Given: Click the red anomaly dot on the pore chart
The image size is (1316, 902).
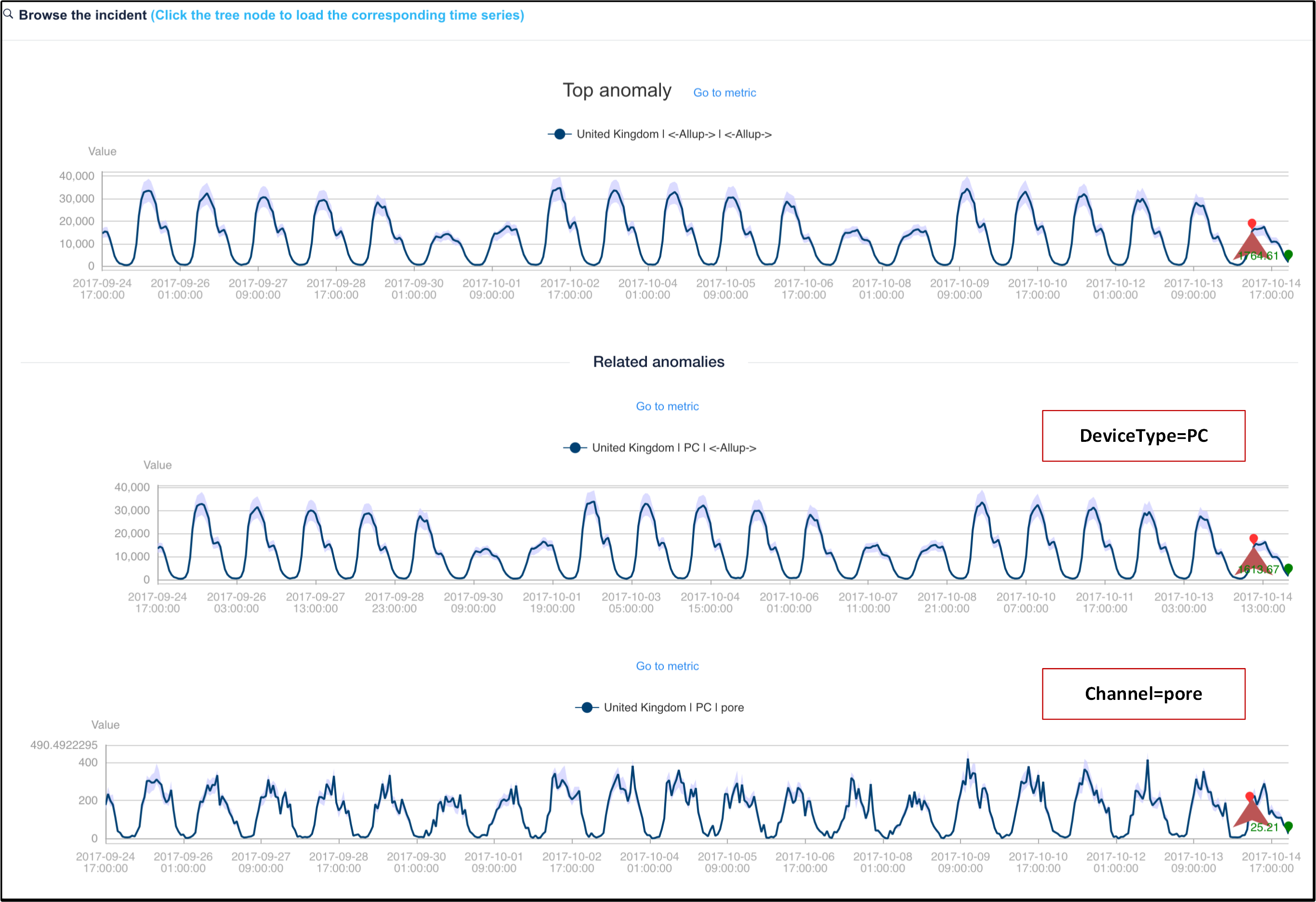Looking at the screenshot, I should pos(1250,797).
